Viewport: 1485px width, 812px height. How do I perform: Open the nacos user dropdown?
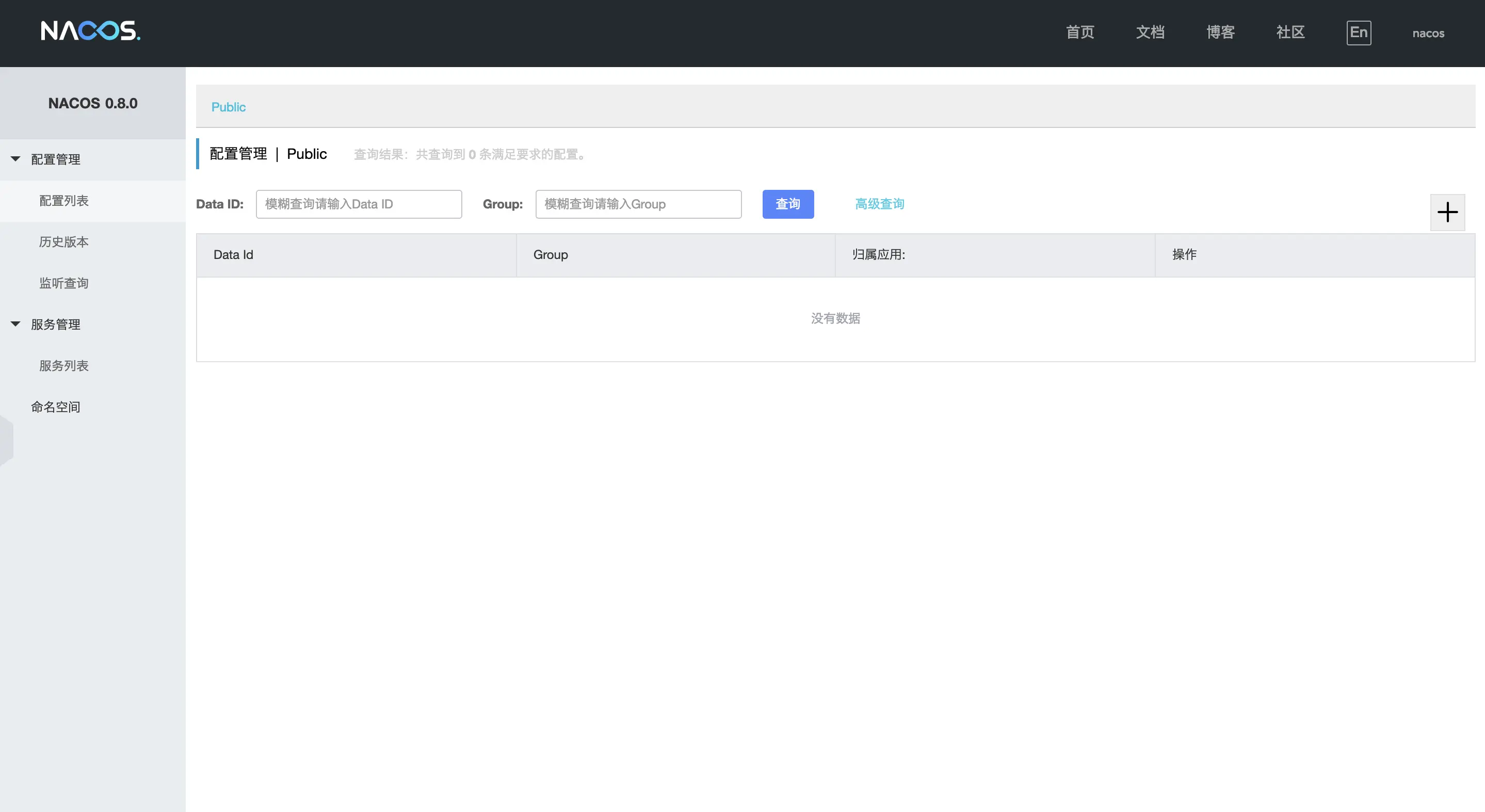pyautogui.click(x=1428, y=34)
